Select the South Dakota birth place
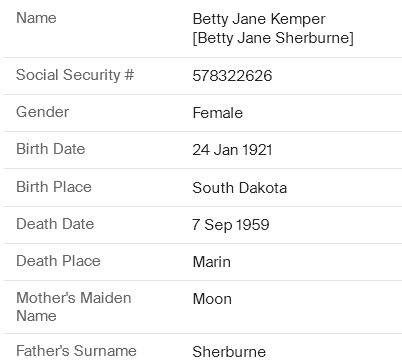Image resolution: width=402 pixels, height=364 pixels. pyautogui.click(x=240, y=188)
